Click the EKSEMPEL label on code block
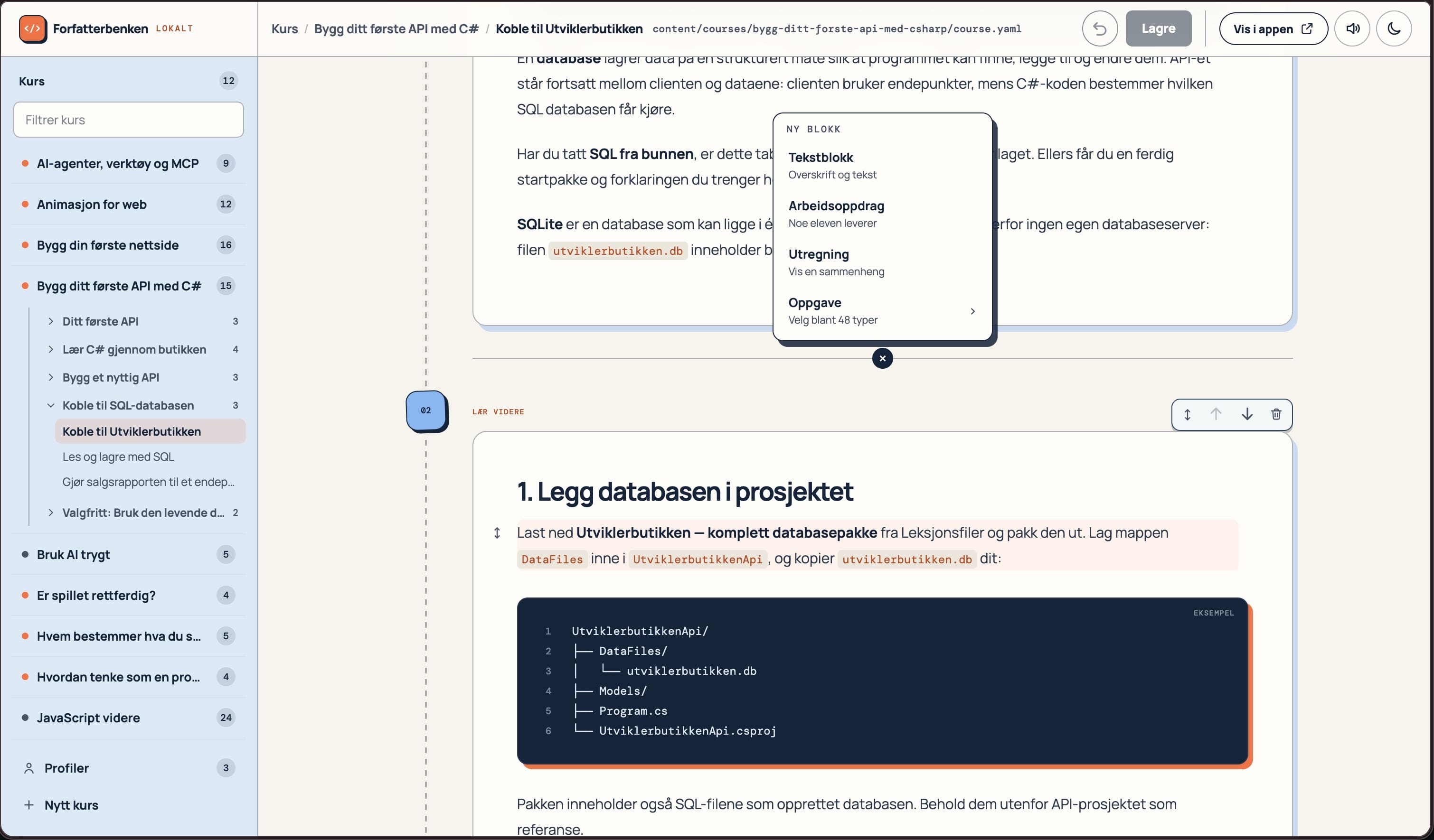The height and width of the screenshot is (840, 1434). pos(1213,613)
